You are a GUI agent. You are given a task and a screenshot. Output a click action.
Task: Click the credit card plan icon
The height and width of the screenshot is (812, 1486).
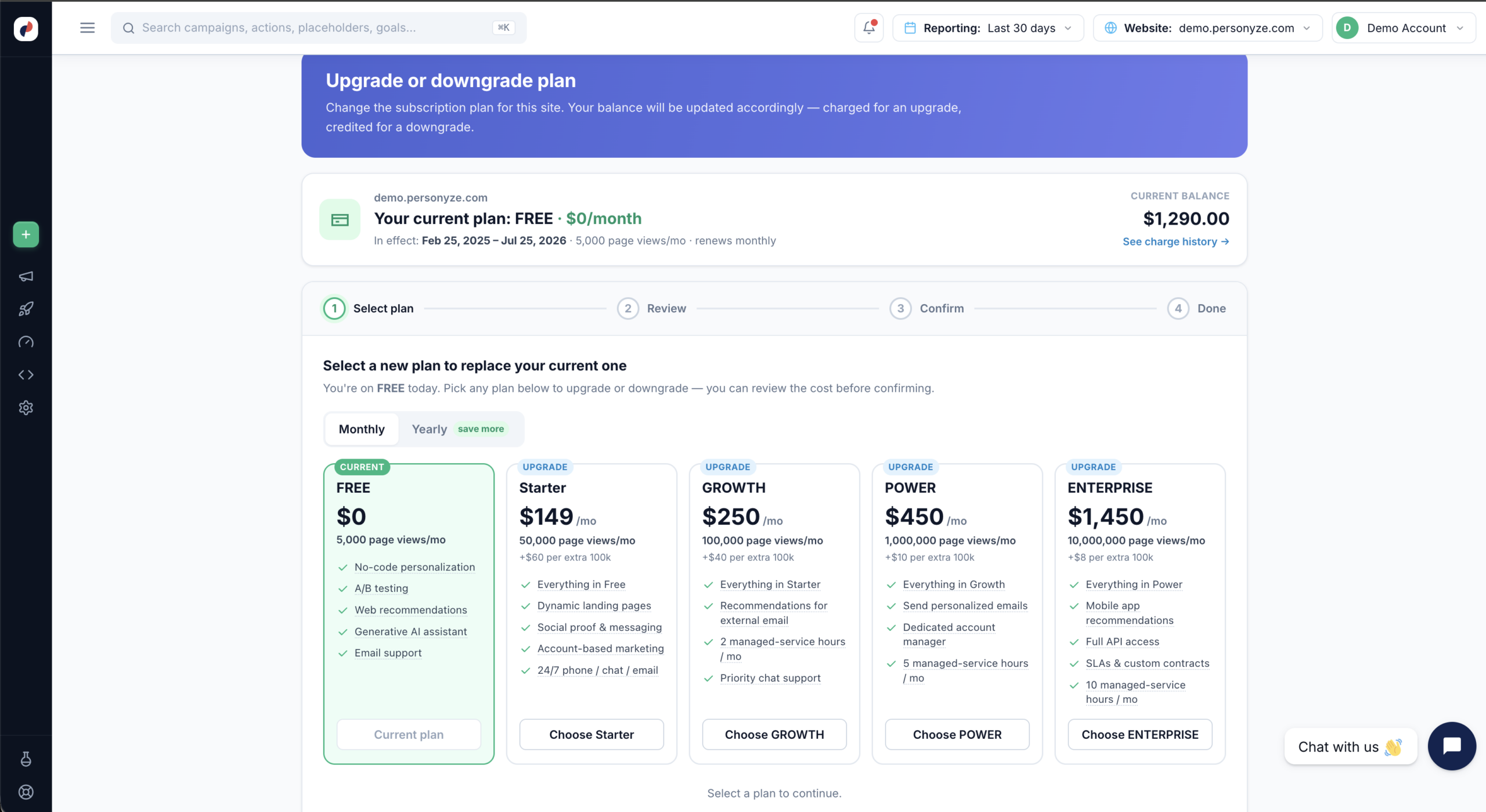click(340, 219)
